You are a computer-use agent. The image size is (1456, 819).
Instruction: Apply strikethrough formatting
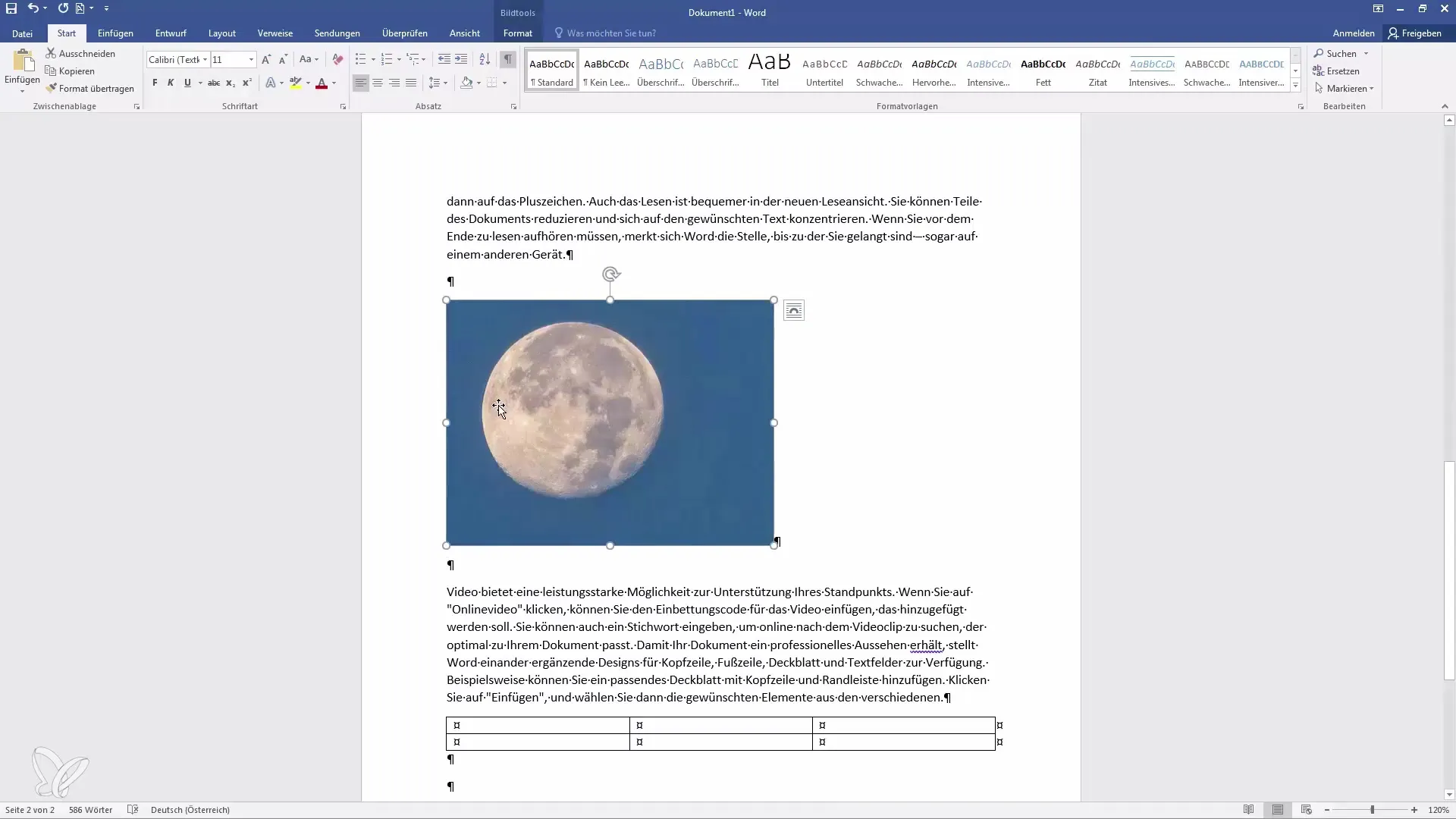[x=214, y=83]
